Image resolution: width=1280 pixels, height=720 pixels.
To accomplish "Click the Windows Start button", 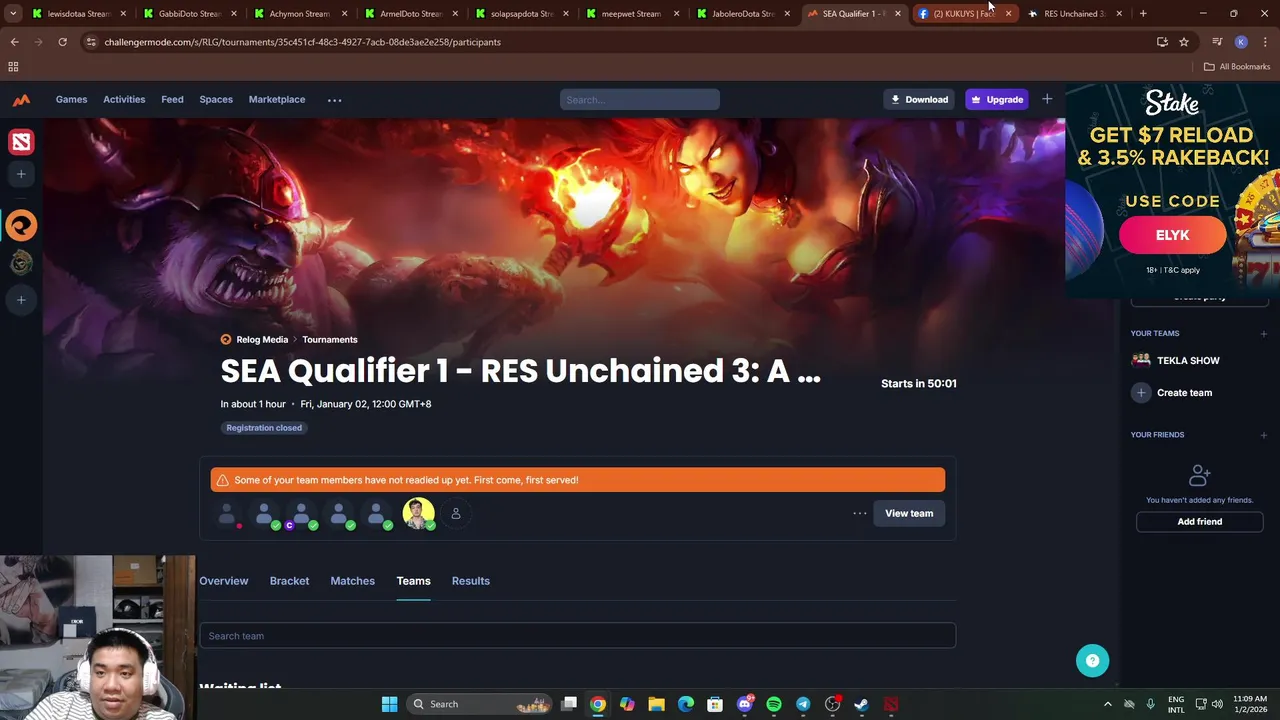I will pos(389,704).
